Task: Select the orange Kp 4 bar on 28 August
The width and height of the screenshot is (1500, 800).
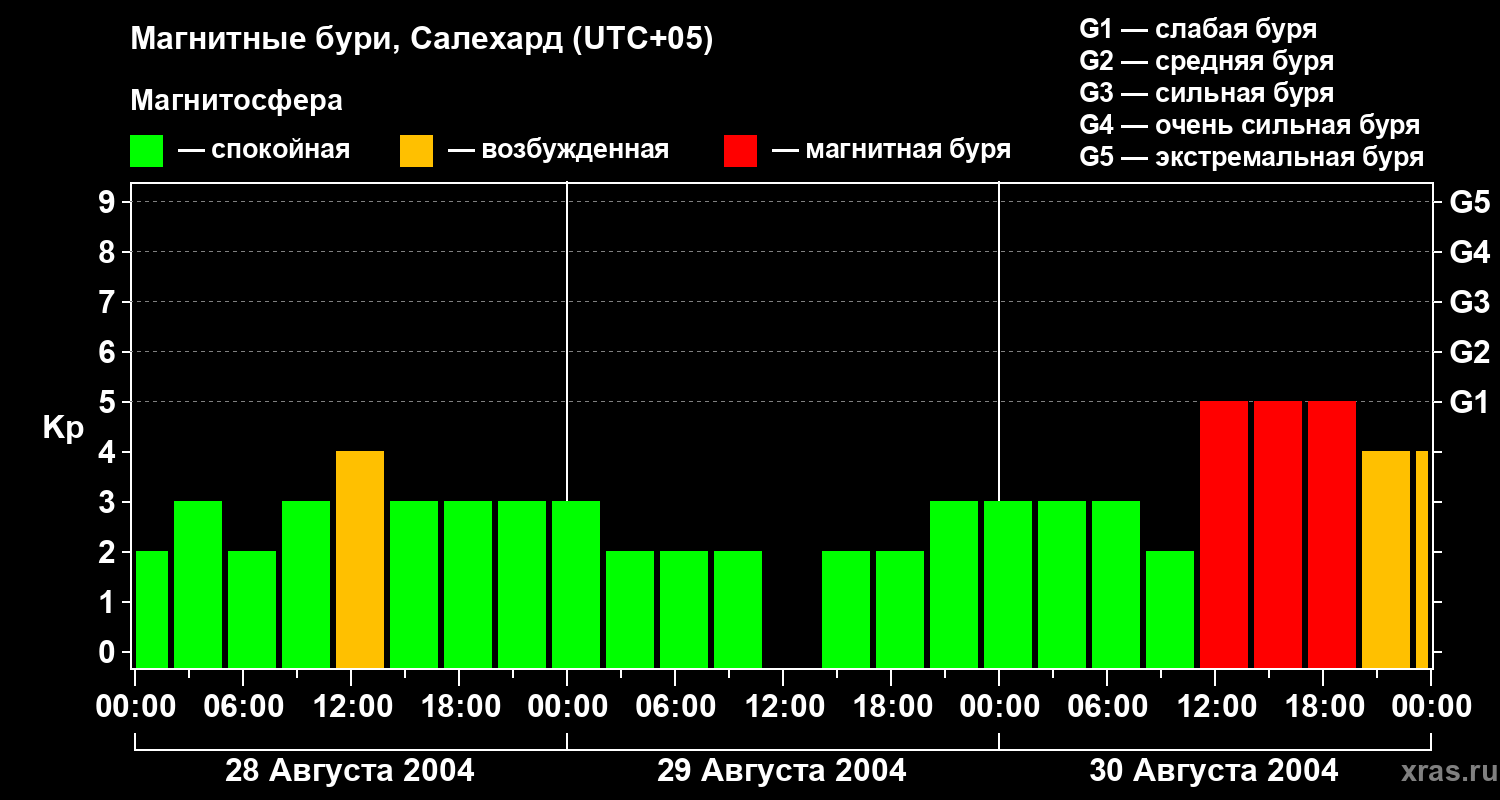Action: (x=360, y=560)
